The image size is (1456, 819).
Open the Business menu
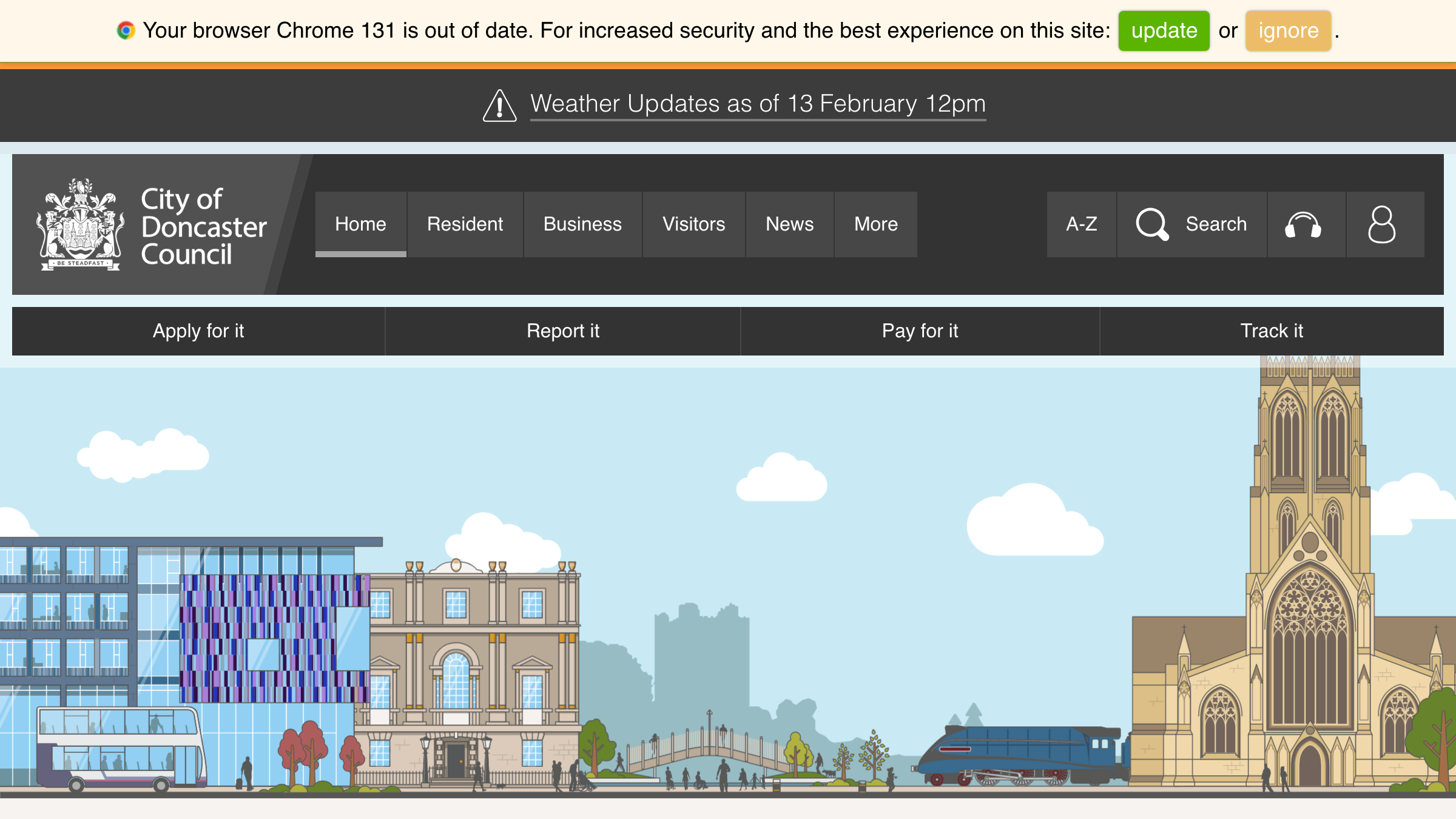click(582, 224)
